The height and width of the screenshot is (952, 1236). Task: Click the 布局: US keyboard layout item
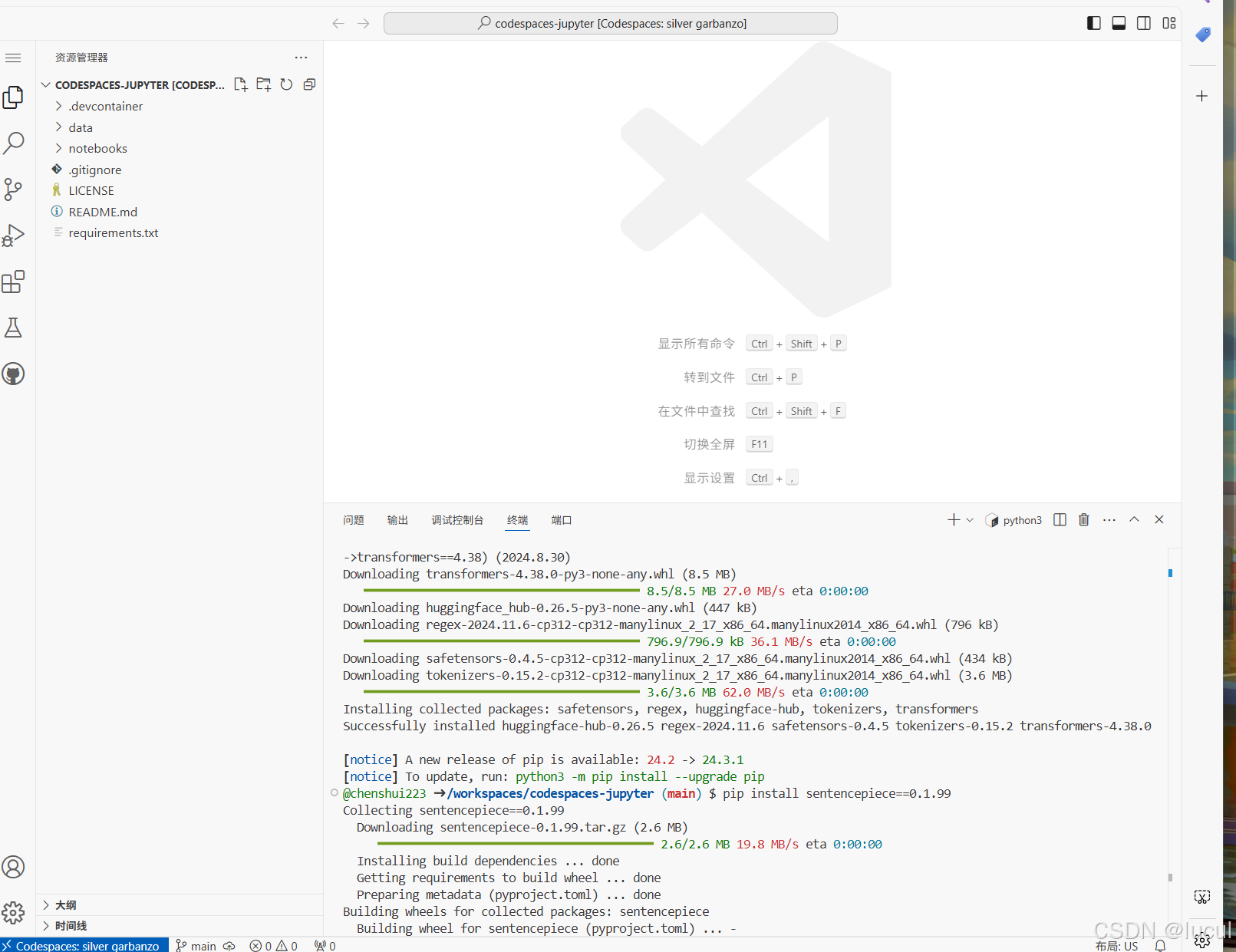point(1116,946)
